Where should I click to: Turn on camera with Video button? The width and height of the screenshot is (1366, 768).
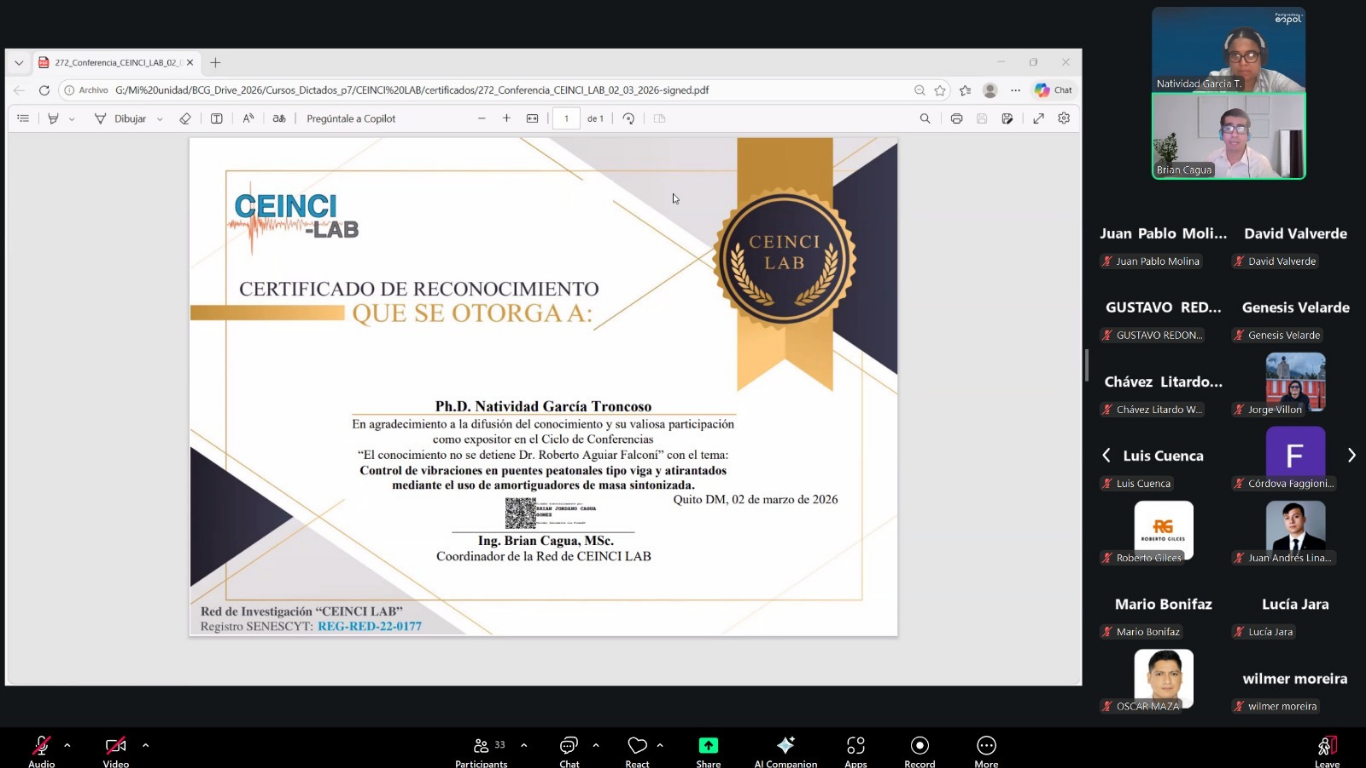(x=116, y=746)
